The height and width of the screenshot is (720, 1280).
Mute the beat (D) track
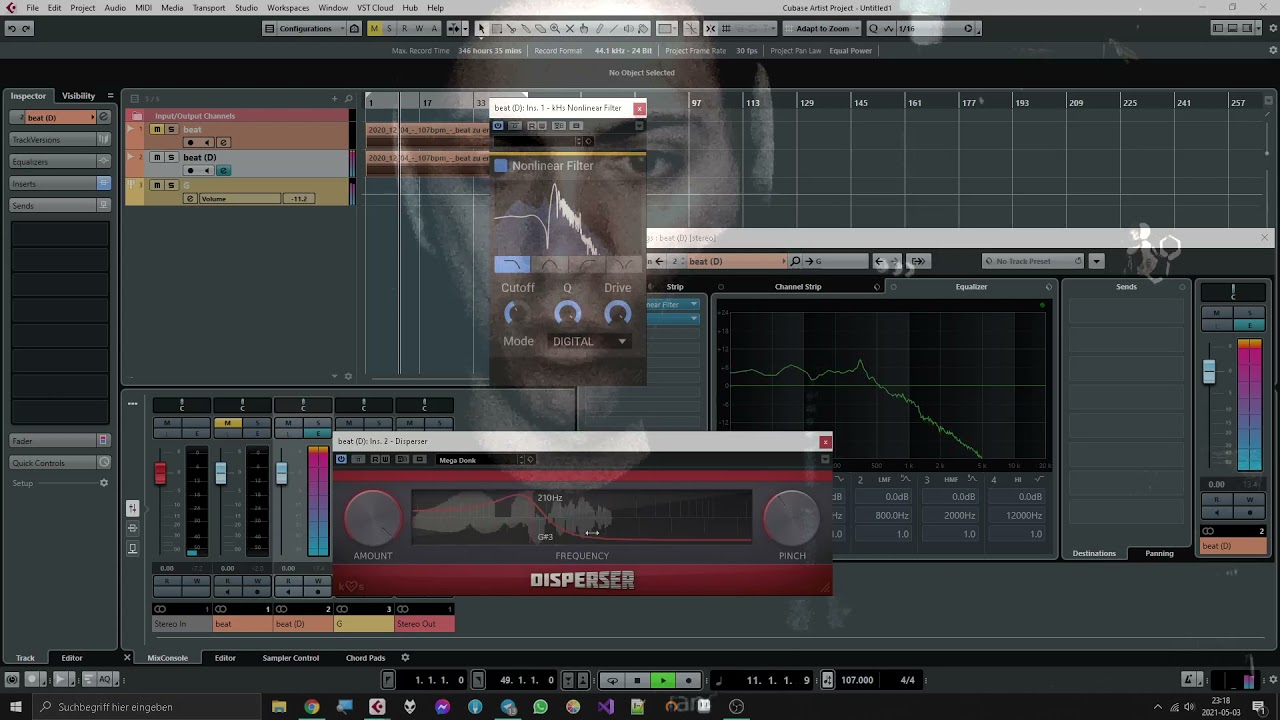[x=157, y=157]
